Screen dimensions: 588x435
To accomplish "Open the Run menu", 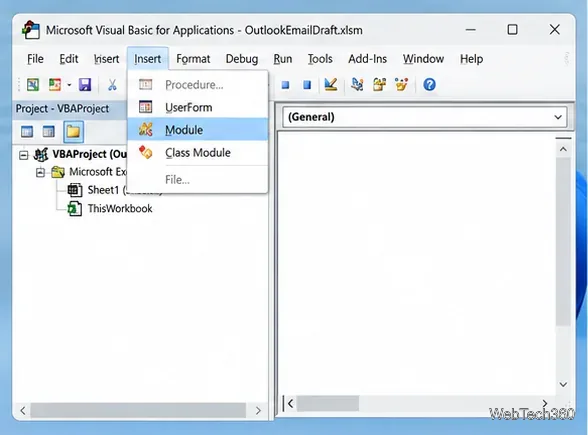I will pyautogui.click(x=283, y=59).
